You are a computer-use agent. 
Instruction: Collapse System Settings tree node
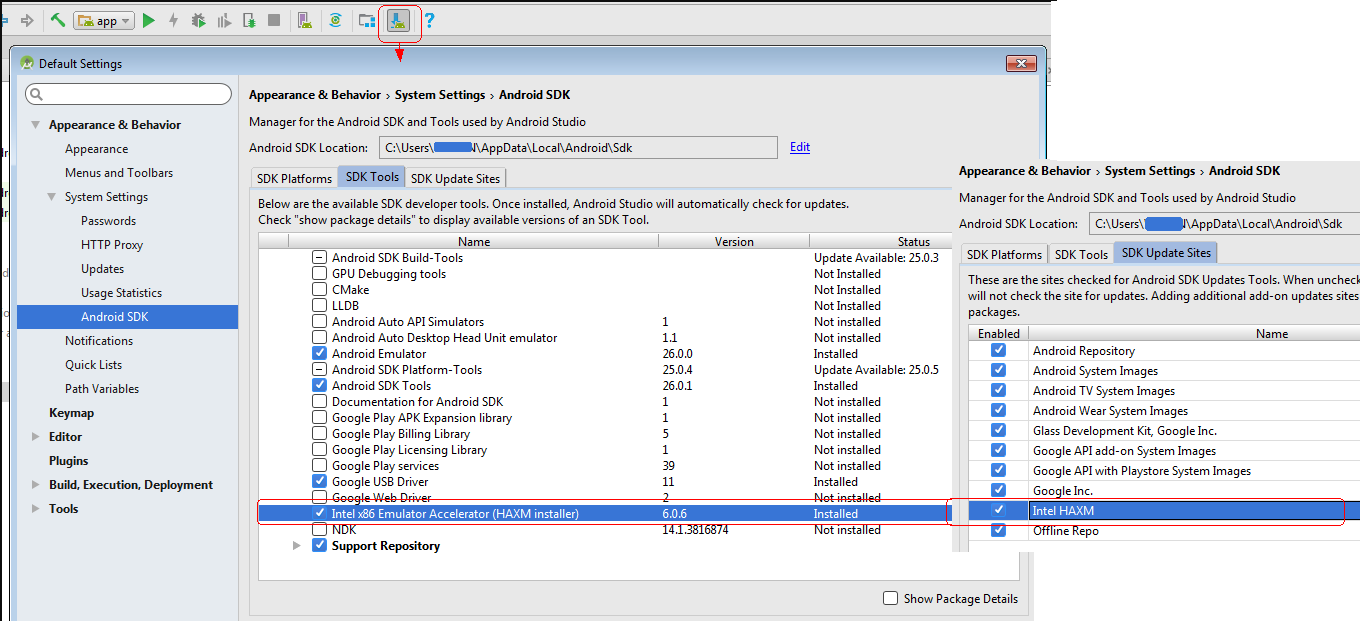coord(52,197)
